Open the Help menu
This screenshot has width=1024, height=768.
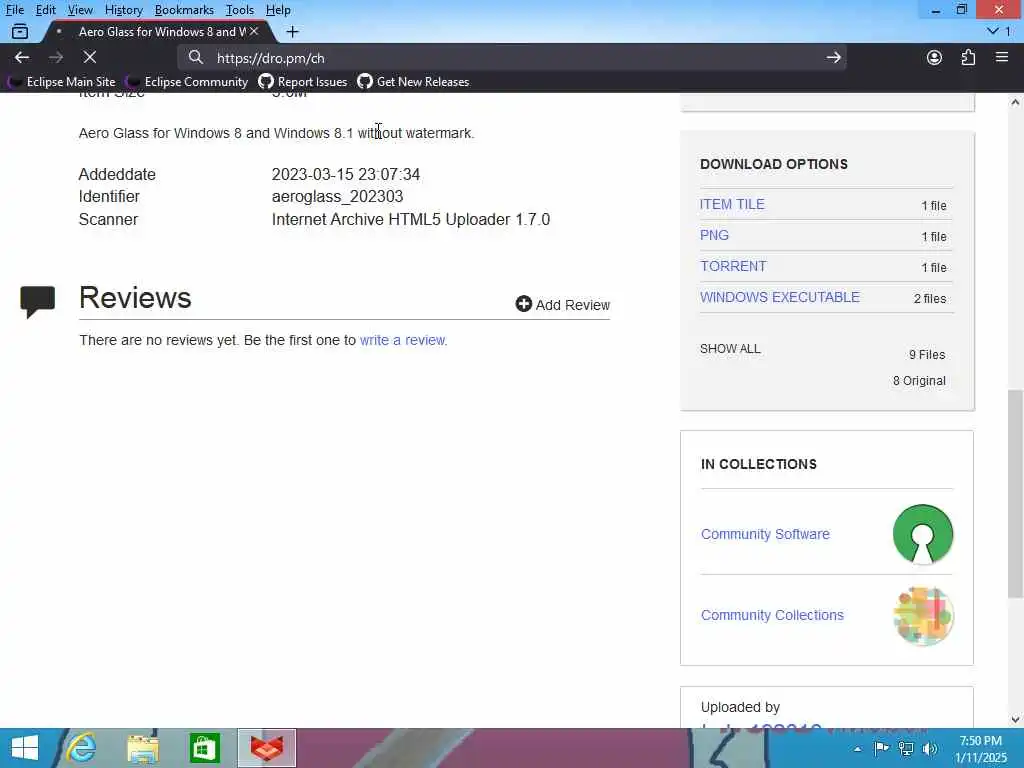point(278,10)
